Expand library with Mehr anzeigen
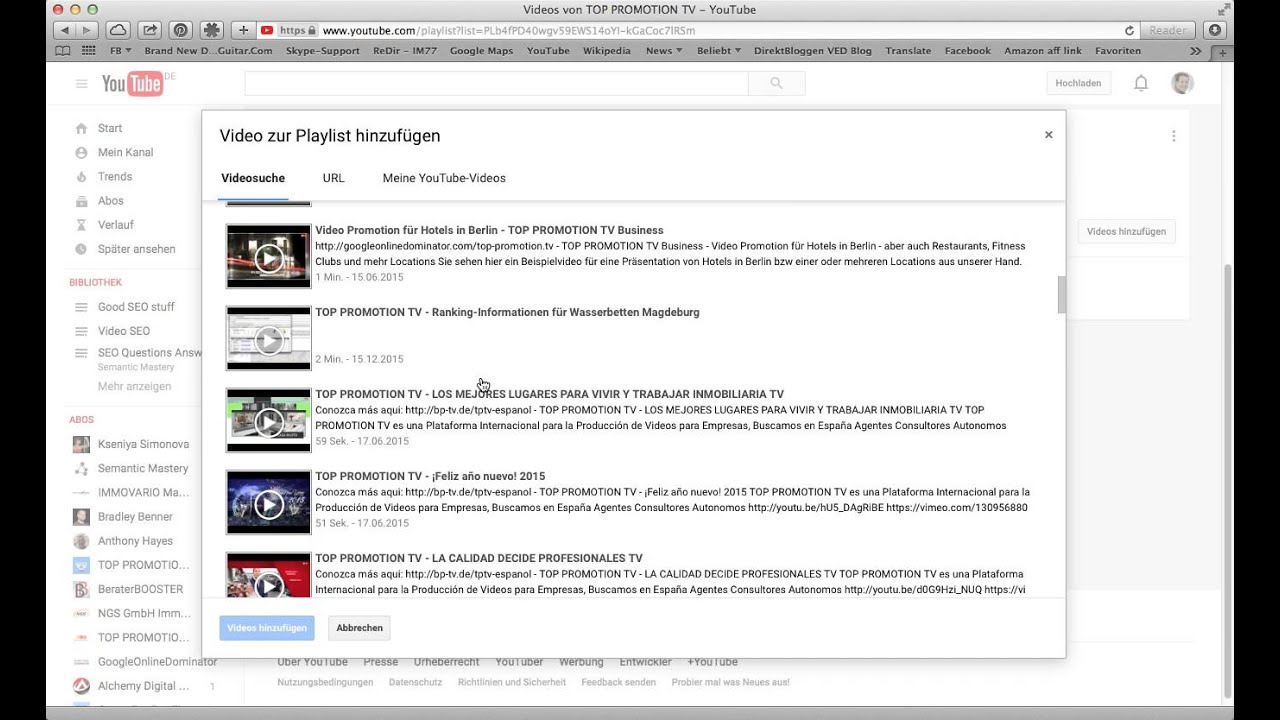This screenshot has height=720, width=1280. [134, 386]
